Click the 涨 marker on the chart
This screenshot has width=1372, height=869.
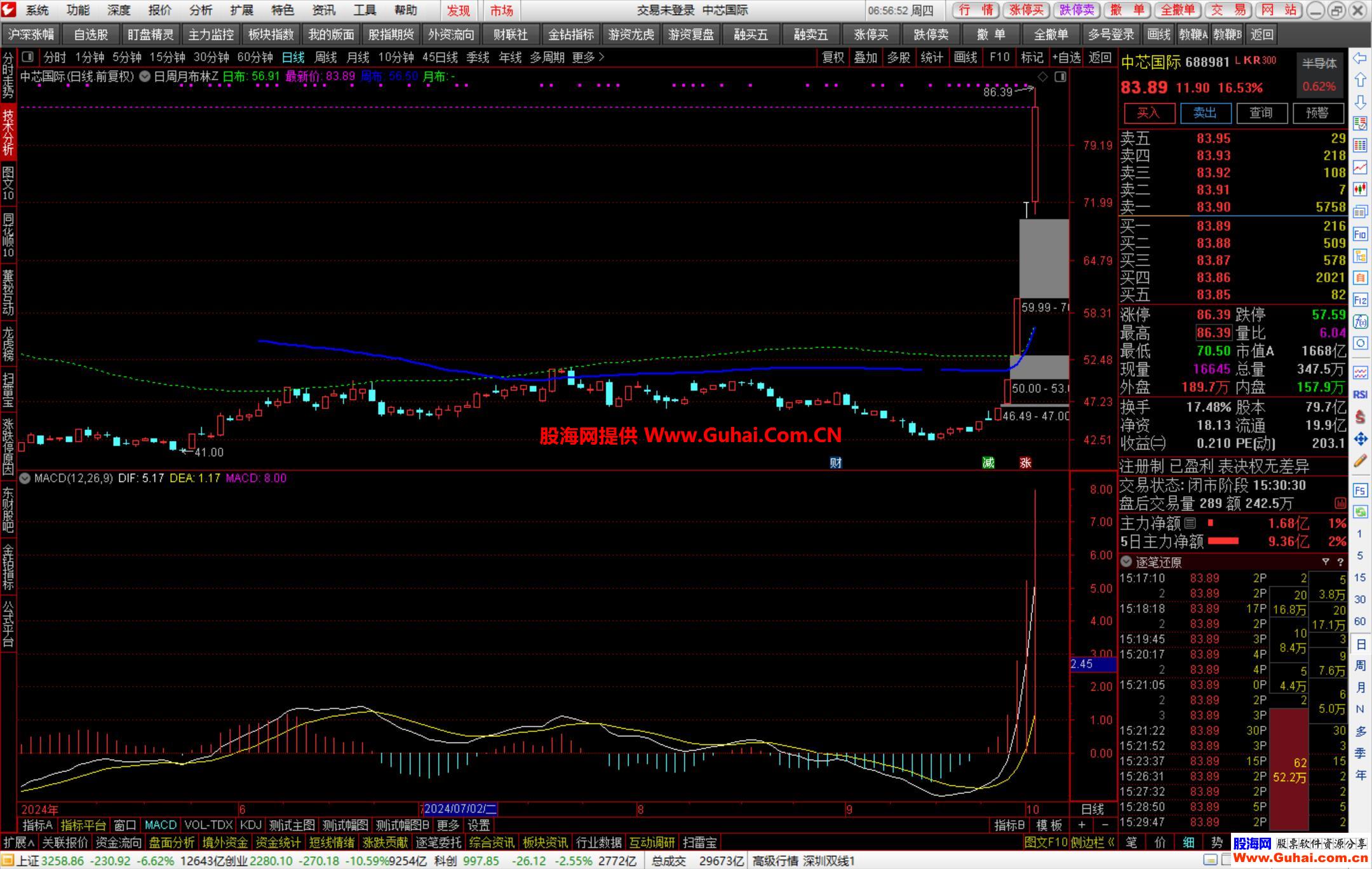1025,463
